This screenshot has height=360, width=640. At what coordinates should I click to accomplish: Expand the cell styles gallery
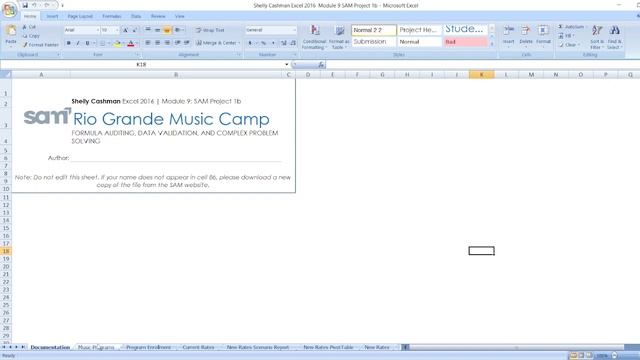492,44
